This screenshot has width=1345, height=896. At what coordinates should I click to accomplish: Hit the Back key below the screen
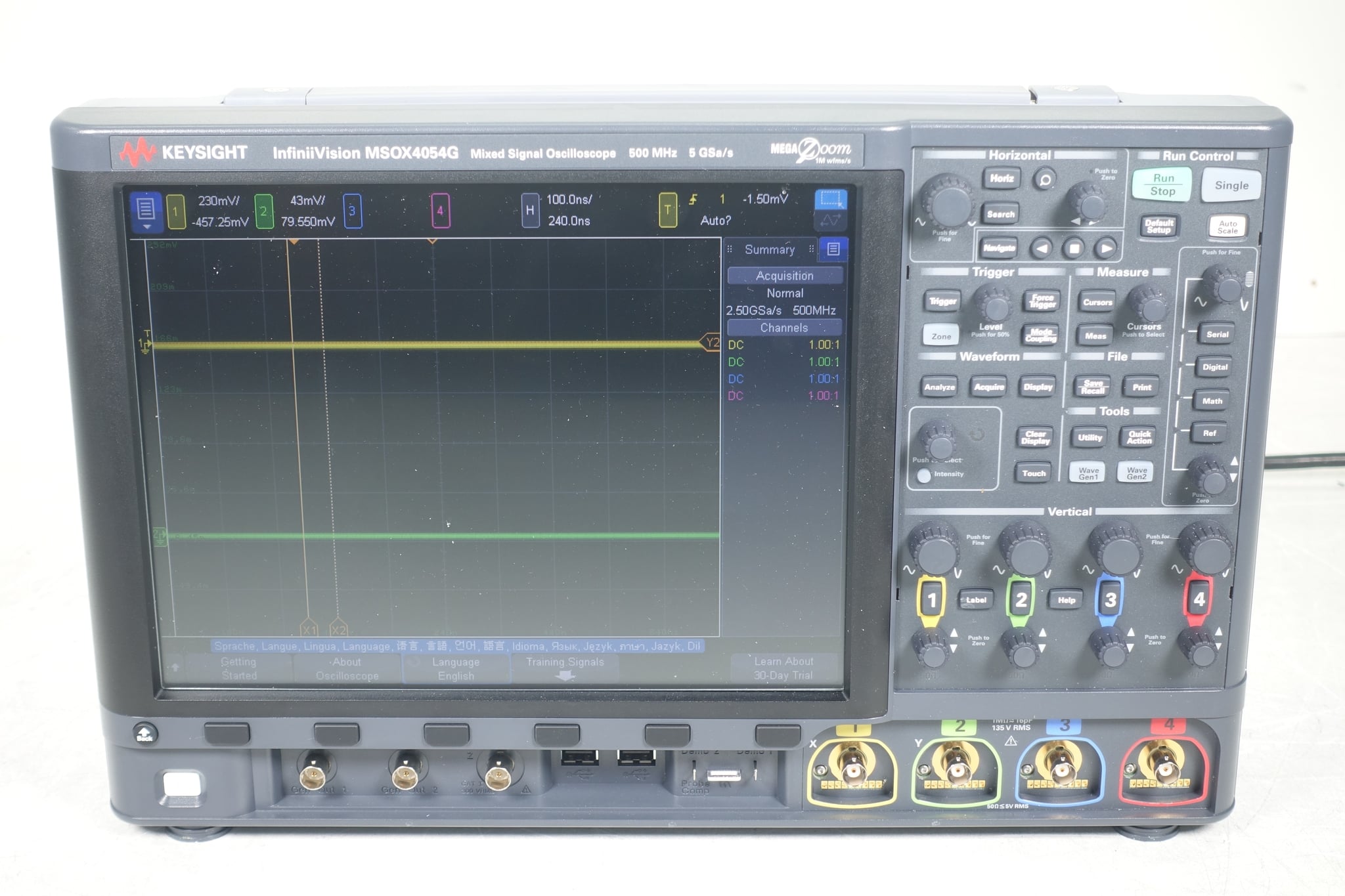point(144,733)
